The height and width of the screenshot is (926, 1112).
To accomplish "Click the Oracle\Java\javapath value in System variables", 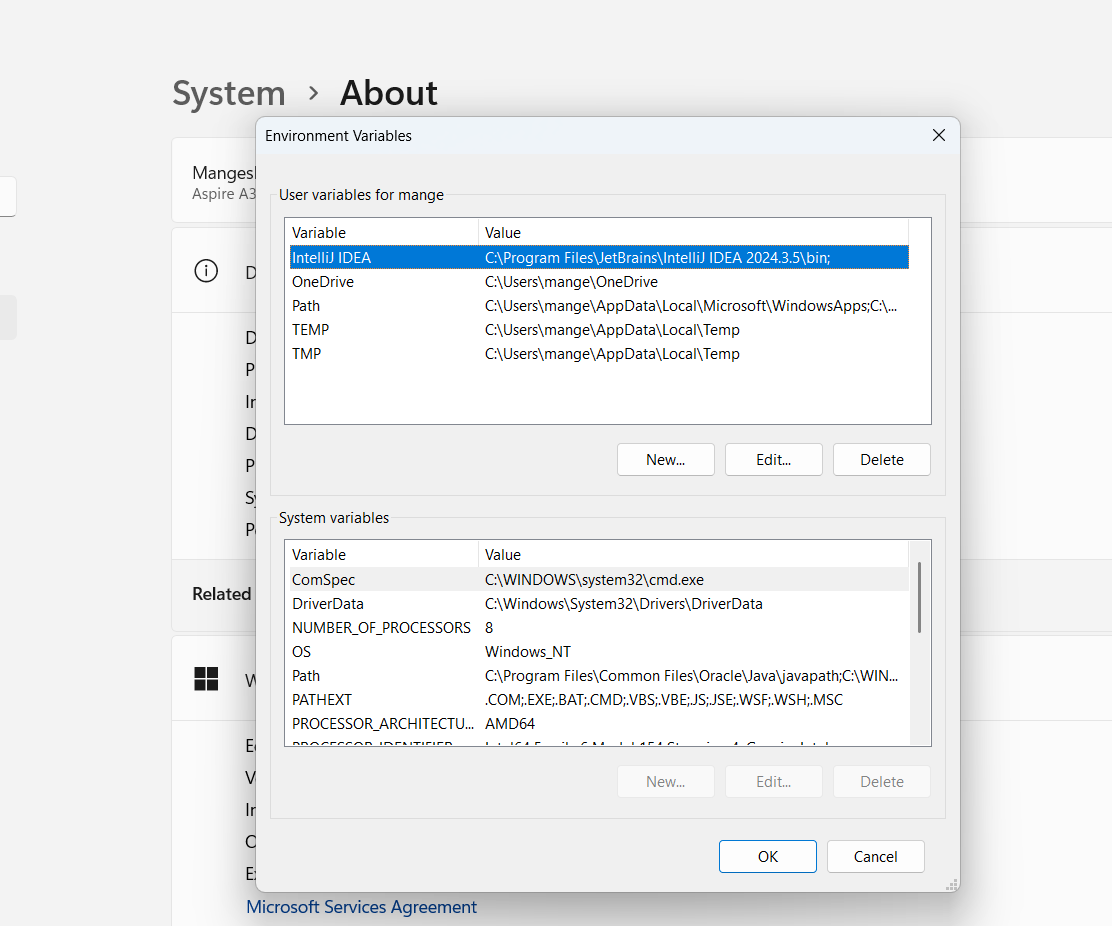I will click(x=691, y=676).
